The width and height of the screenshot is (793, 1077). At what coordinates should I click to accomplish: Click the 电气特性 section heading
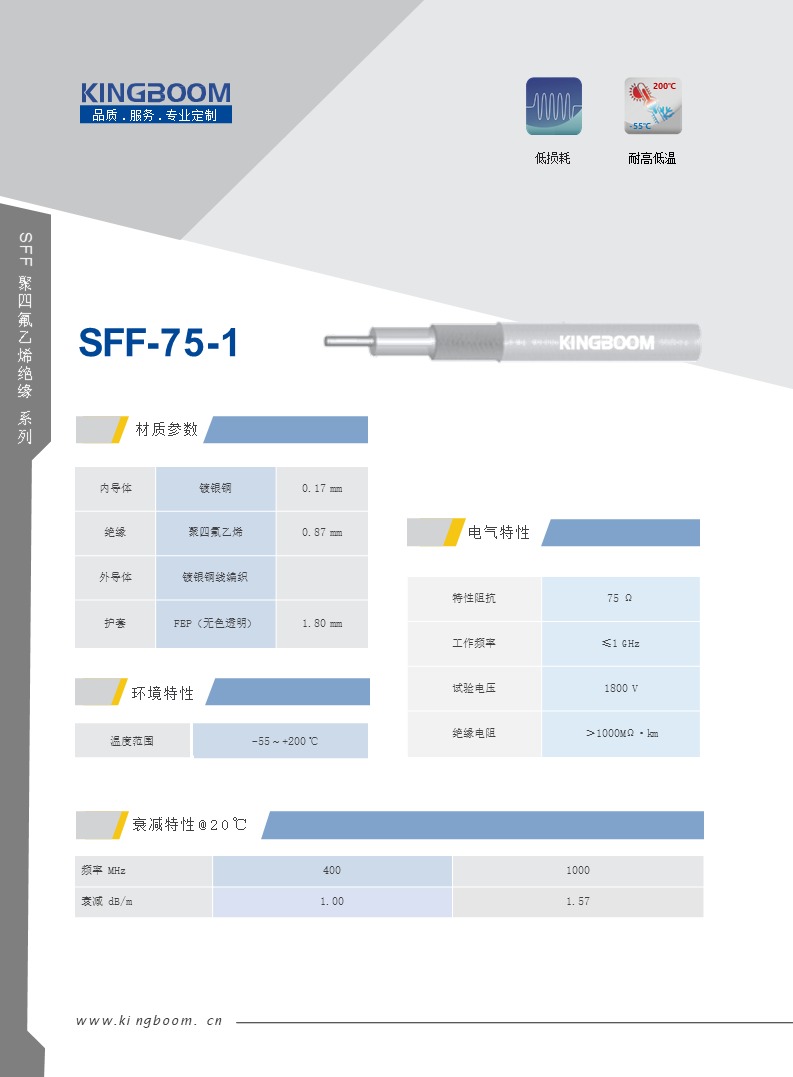point(498,532)
